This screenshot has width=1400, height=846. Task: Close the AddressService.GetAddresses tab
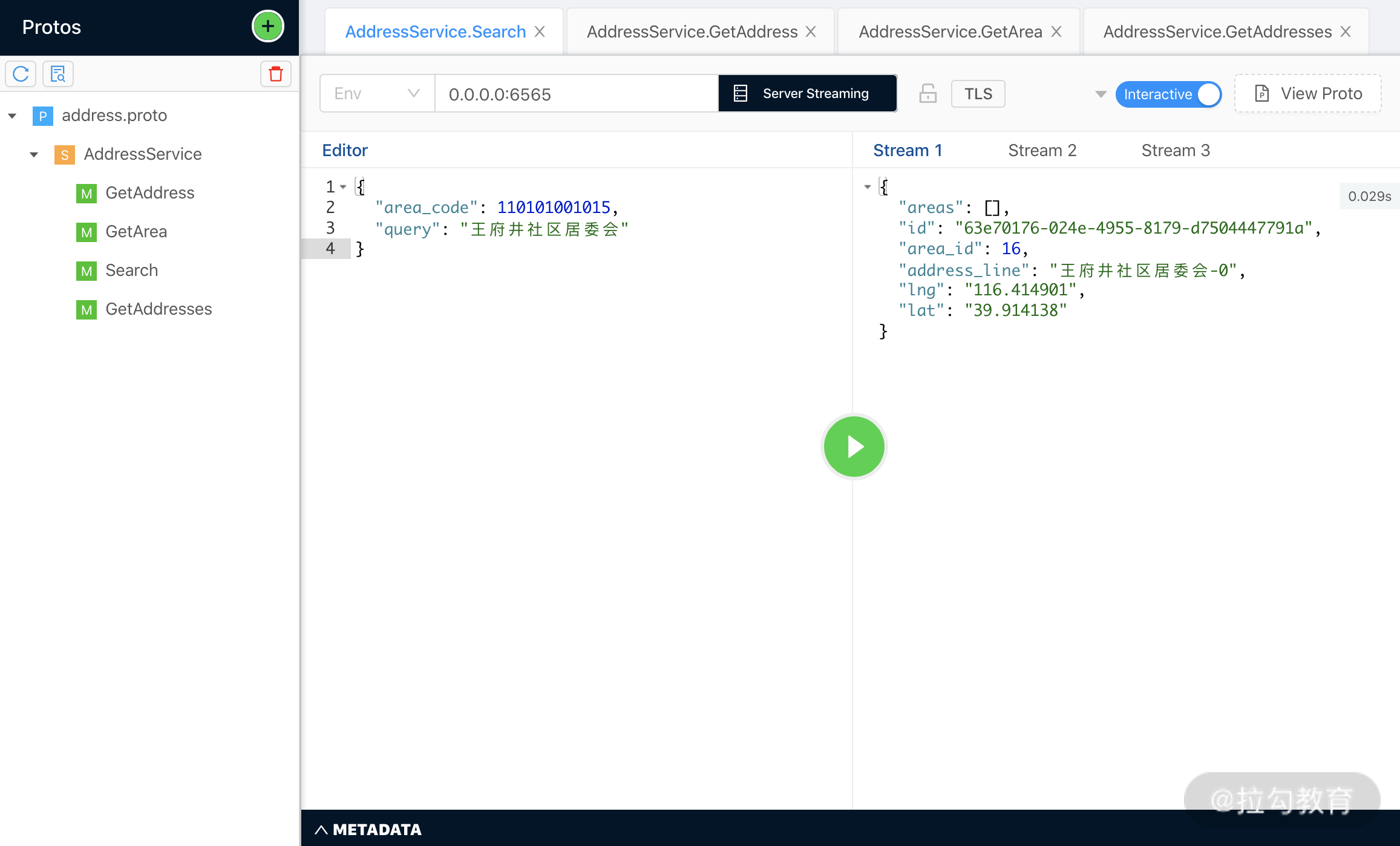[1346, 31]
